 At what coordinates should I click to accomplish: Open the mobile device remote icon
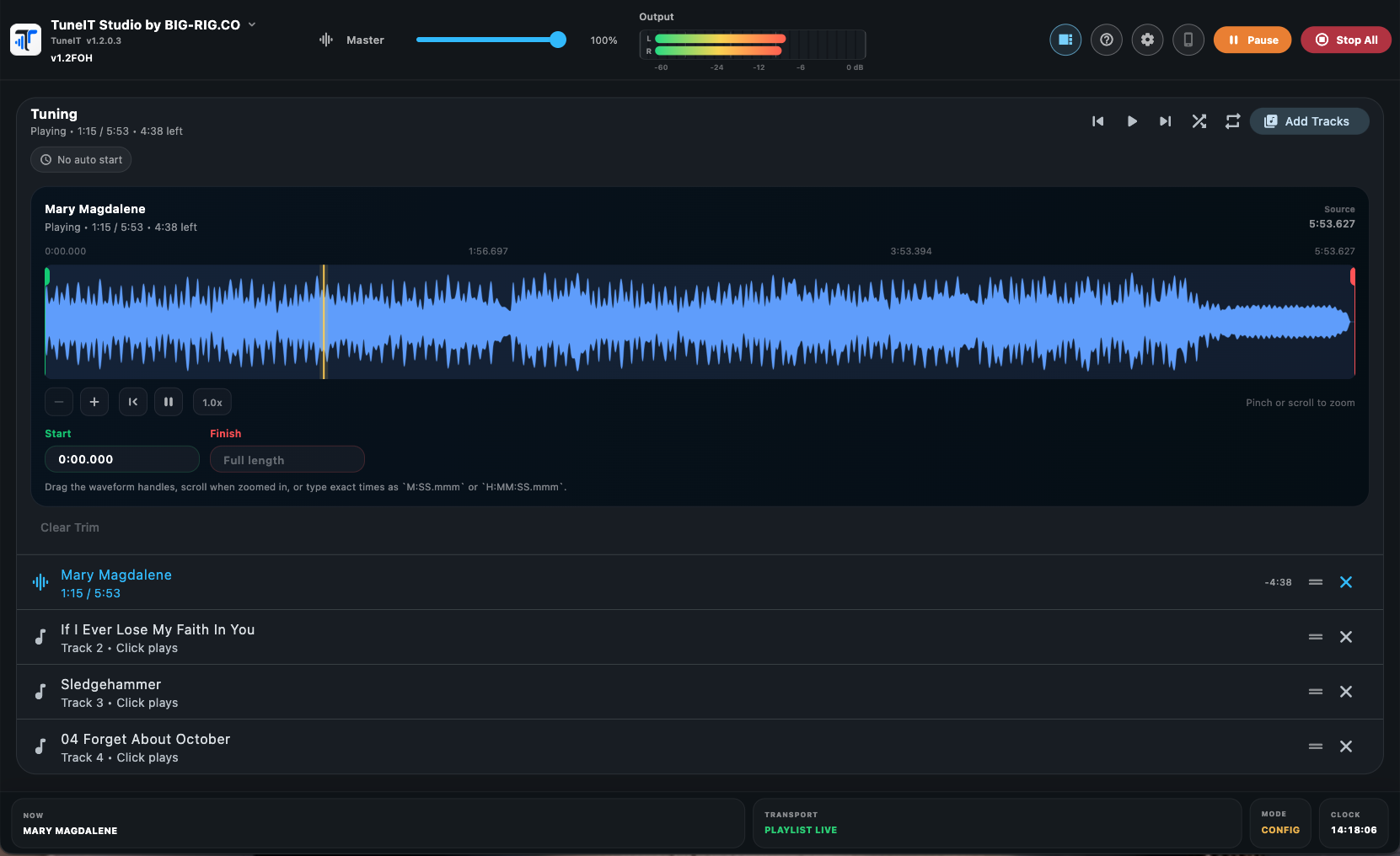pos(1188,40)
